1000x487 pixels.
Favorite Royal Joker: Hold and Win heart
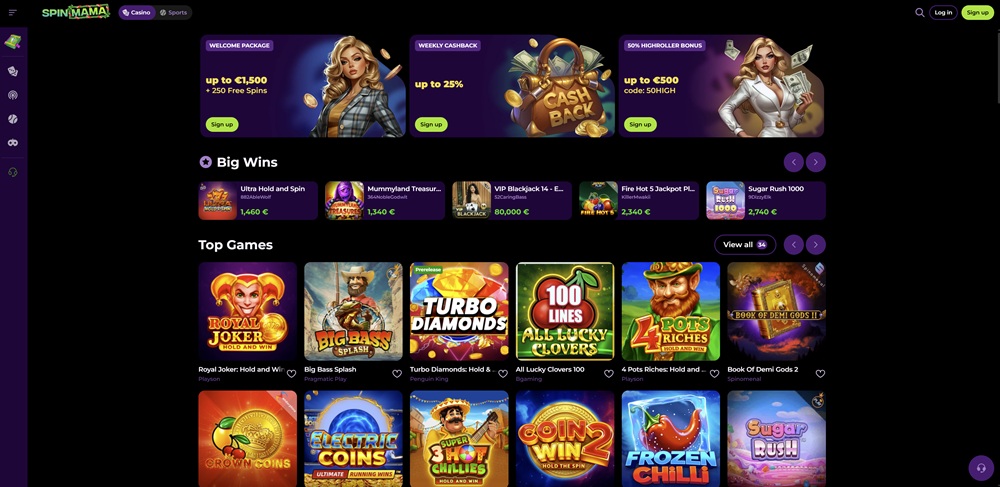tap(291, 374)
